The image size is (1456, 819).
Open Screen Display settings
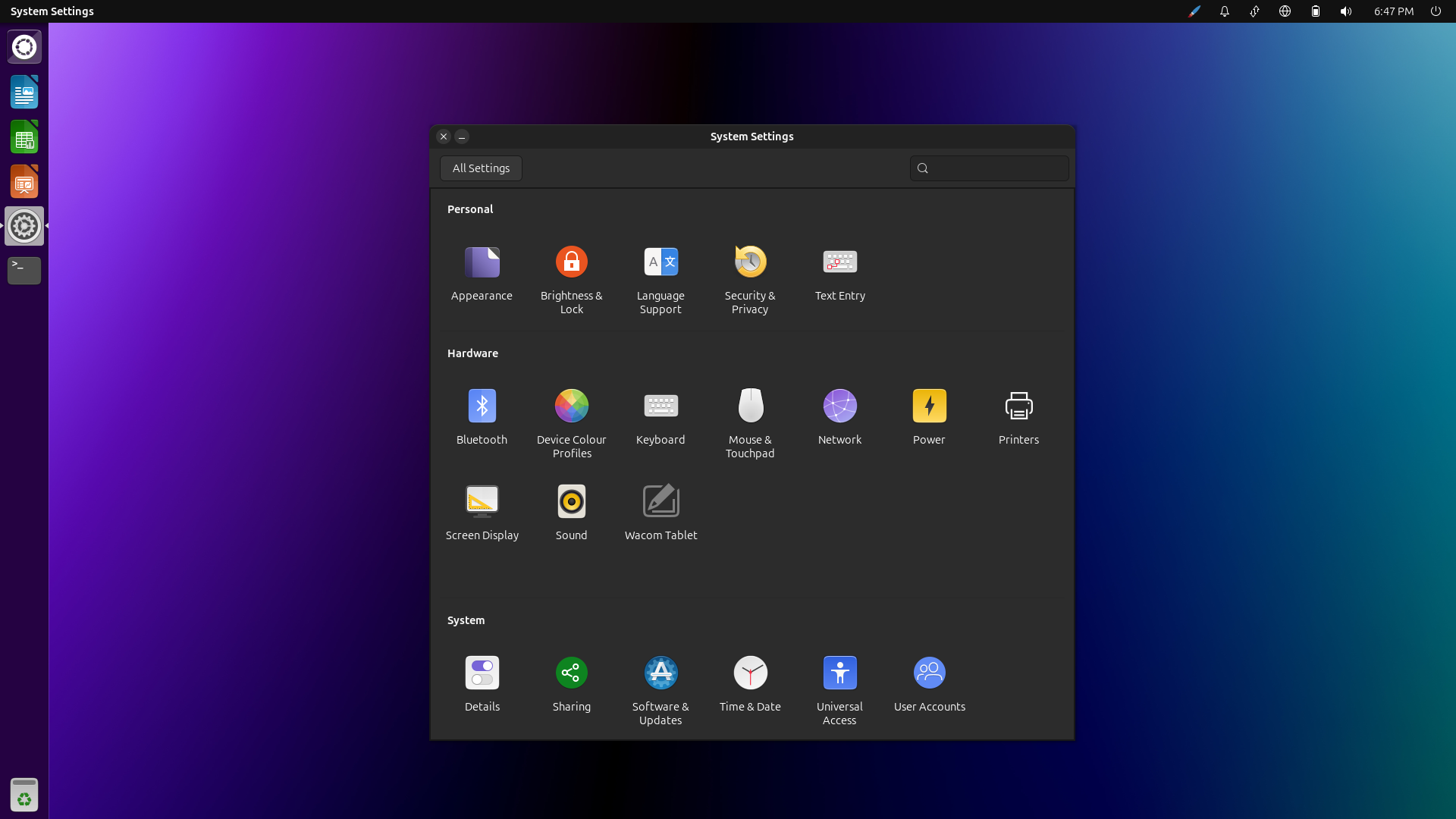tap(482, 513)
